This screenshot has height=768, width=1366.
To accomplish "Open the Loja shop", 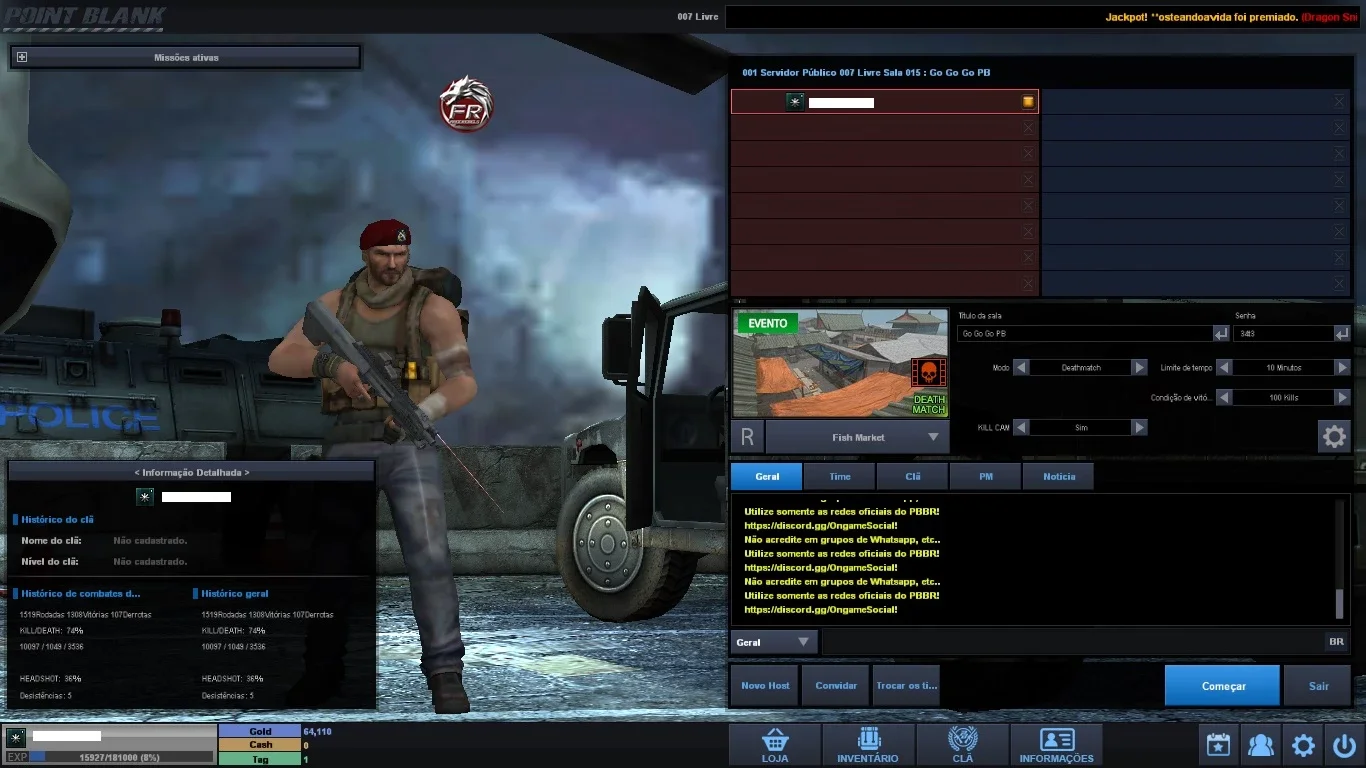I will point(775,746).
